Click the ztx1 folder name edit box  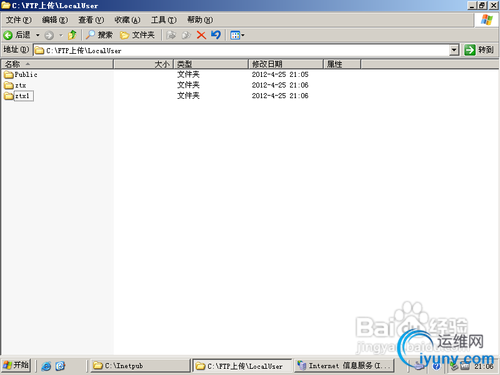coord(23,96)
